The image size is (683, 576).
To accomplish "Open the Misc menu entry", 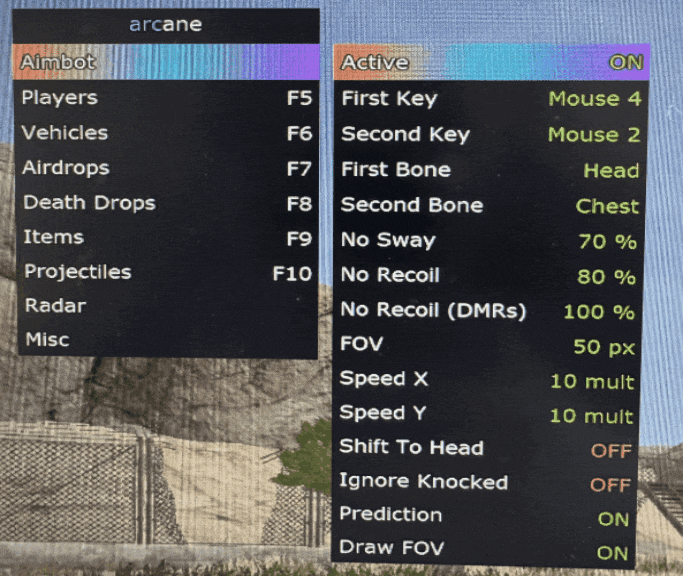I will (166, 339).
